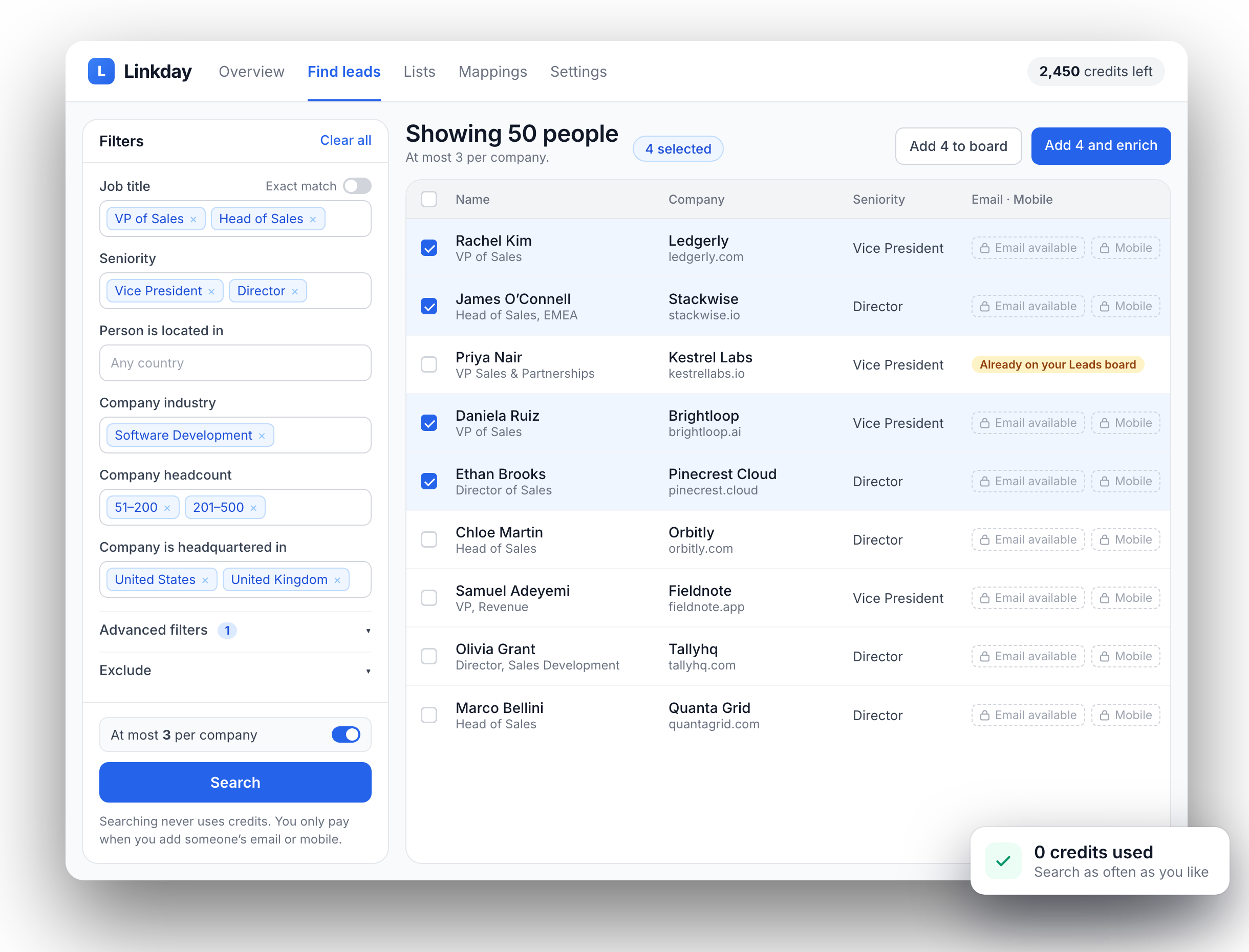This screenshot has height=952, width=1249.
Task: Click the Daniela Ruiz name
Action: tap(497, 416)
